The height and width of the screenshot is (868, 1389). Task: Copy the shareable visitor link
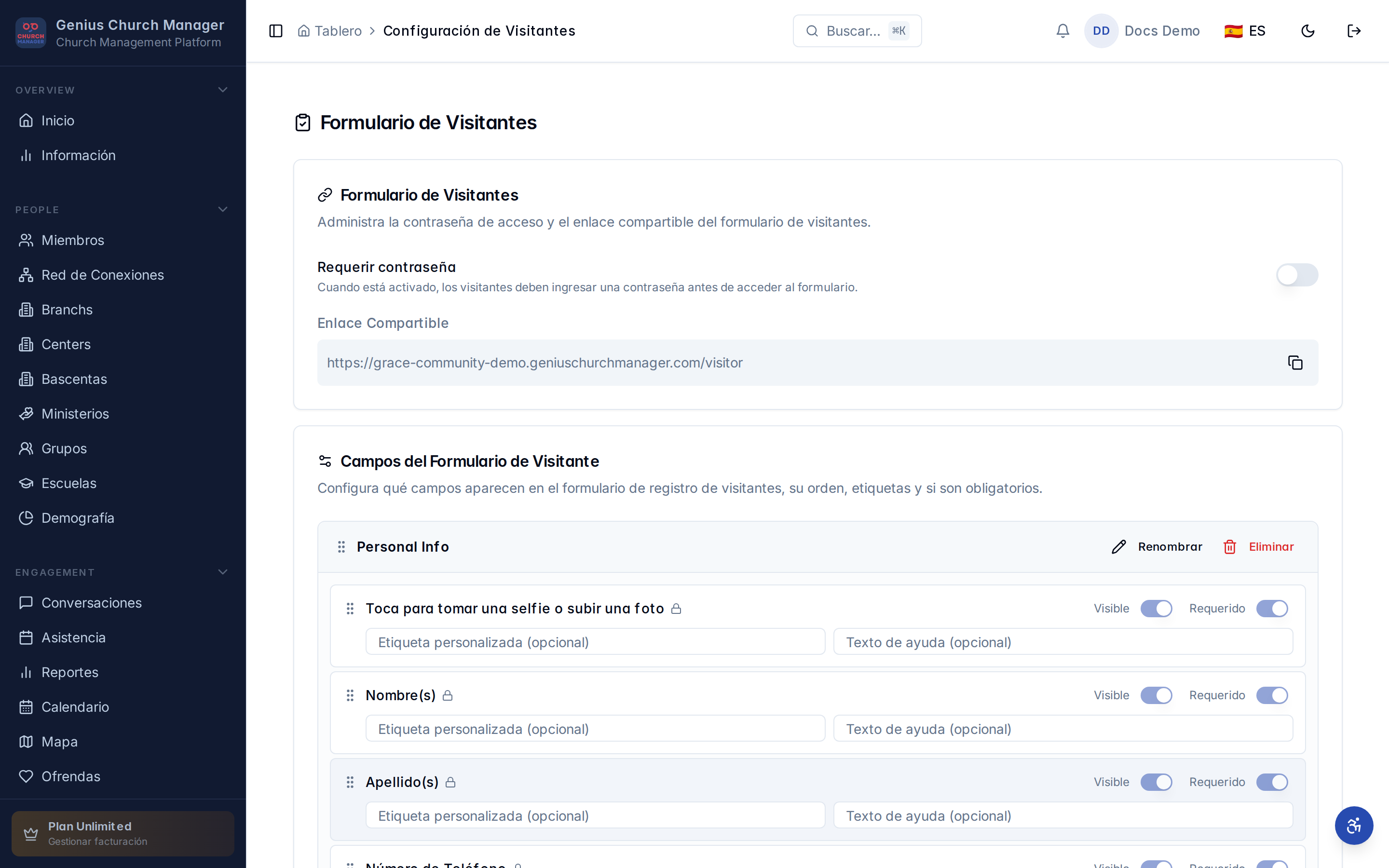point(1295,363)
